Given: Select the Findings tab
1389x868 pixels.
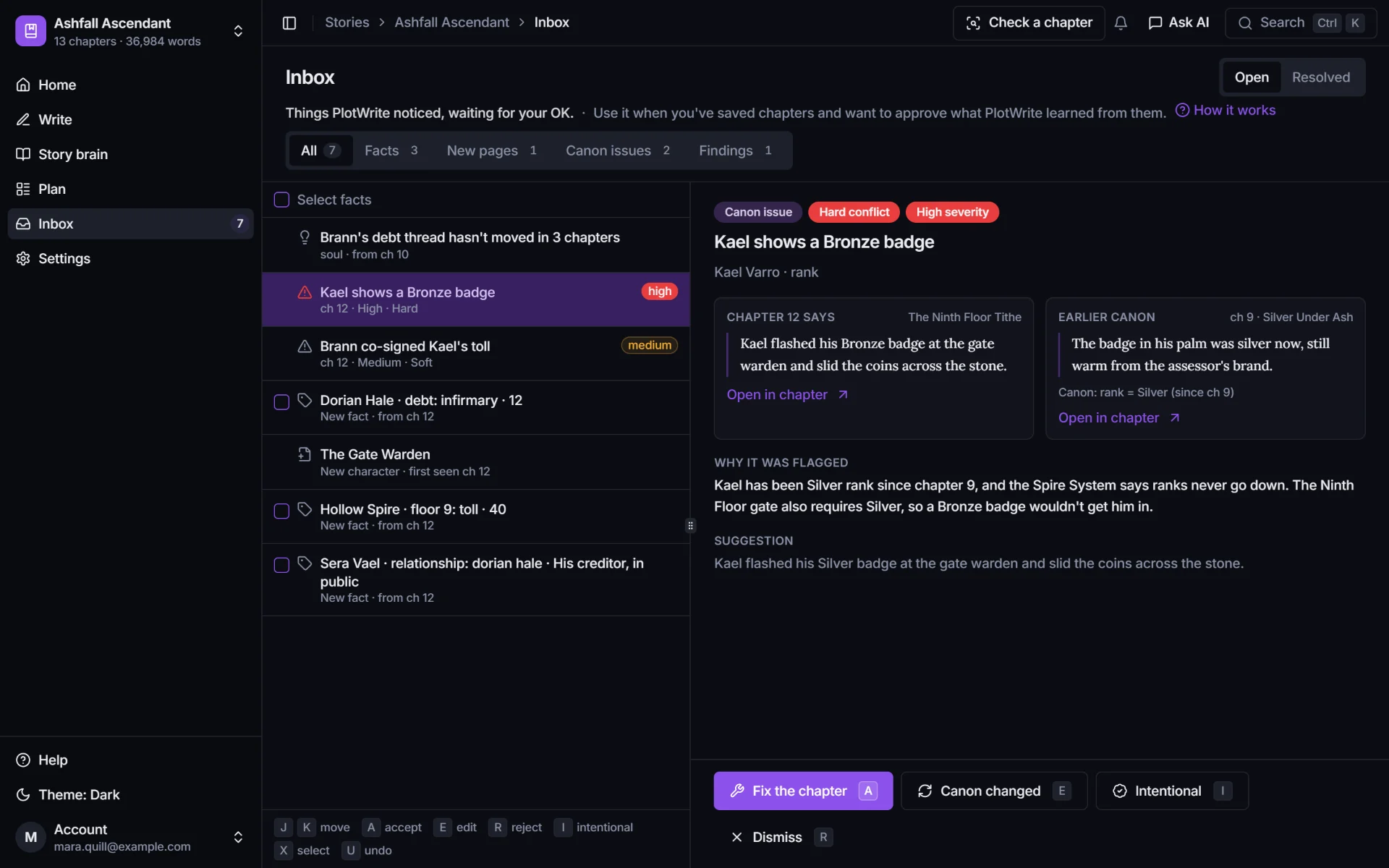Looking at the screenshot, I should [735, 150].
